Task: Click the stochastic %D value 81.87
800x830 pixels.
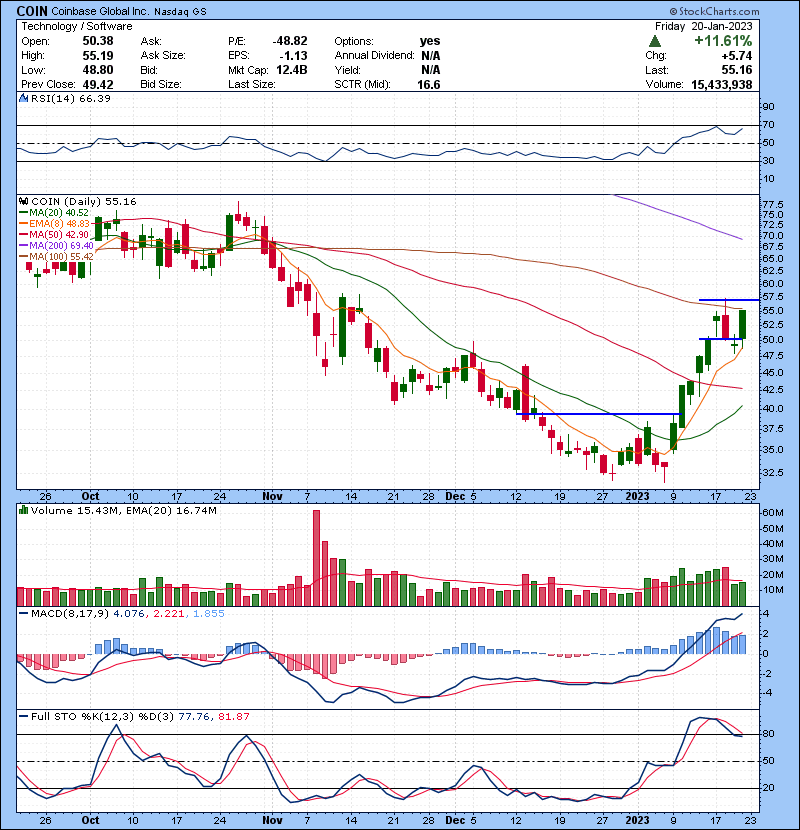Action: click(x=233, y=717)
